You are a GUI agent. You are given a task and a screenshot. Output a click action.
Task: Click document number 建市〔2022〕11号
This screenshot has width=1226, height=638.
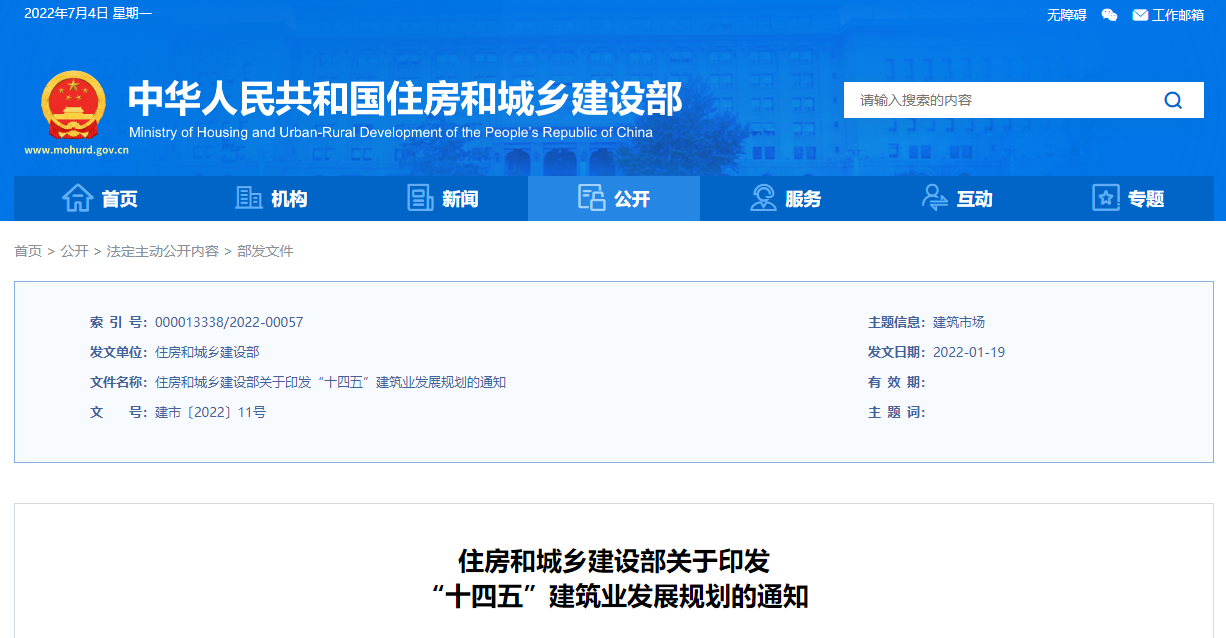tap(210, 412)
